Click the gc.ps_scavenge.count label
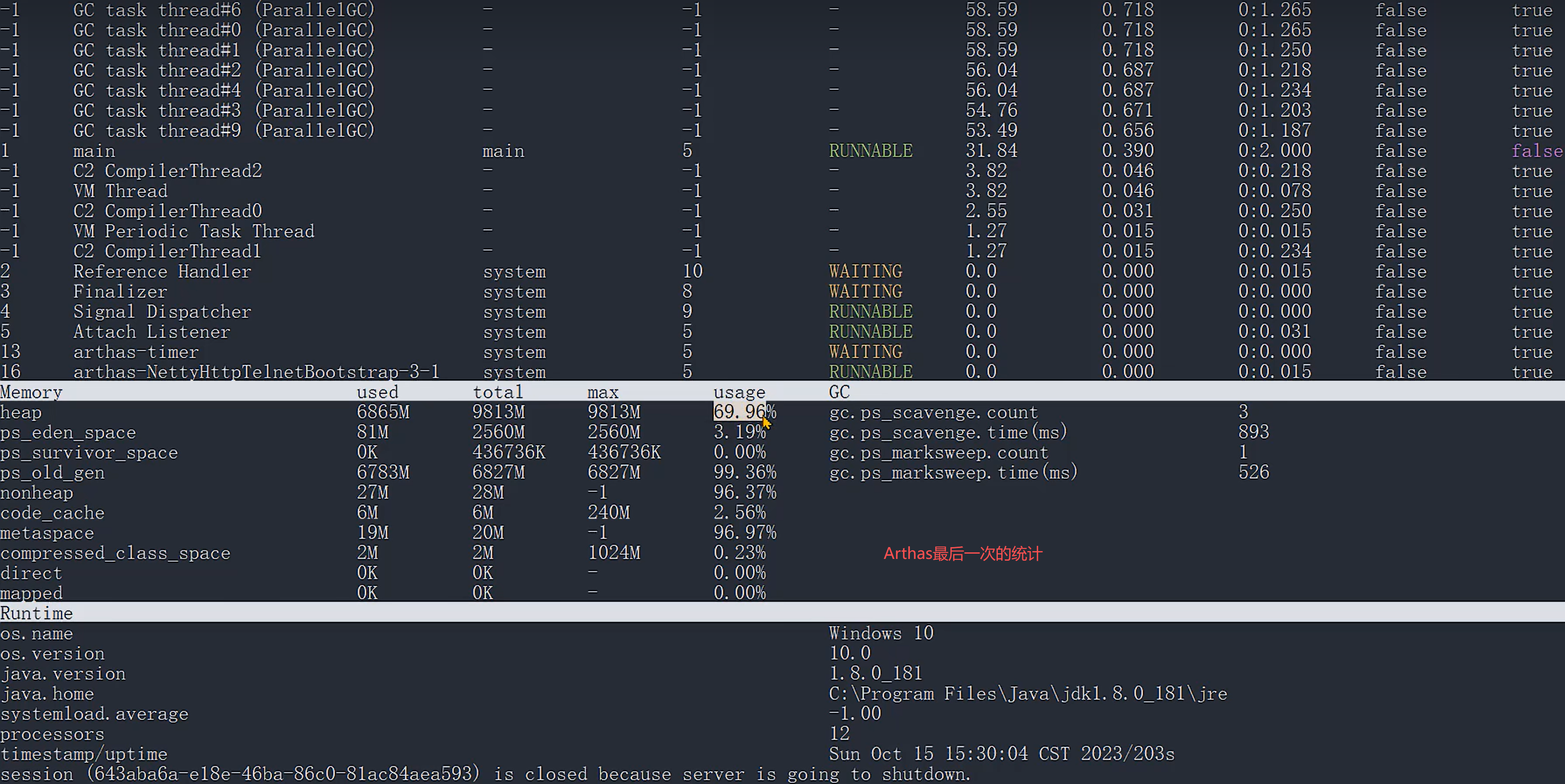This screenshot has width=1565, height=784. (x=933, y=413)
